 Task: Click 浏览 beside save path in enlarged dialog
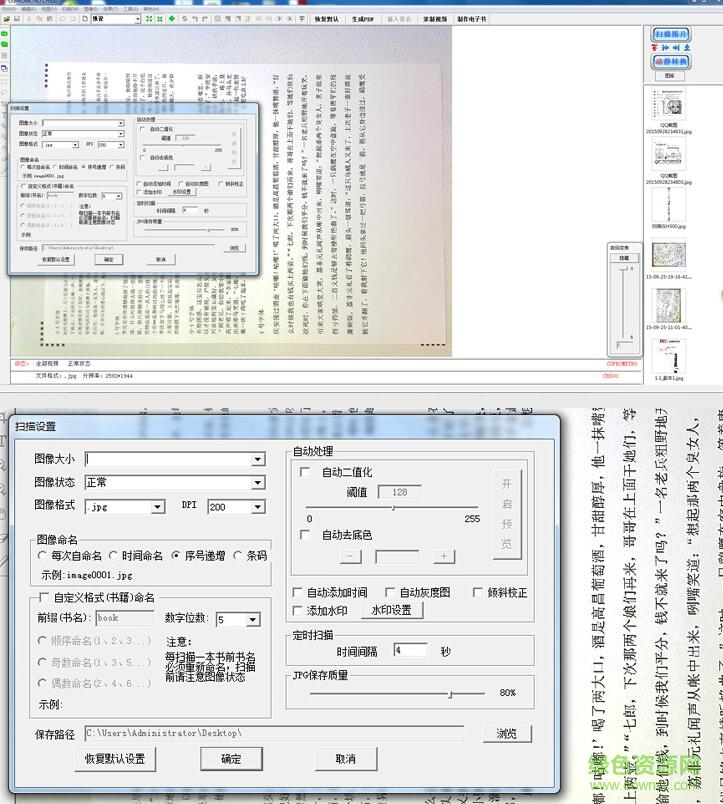coord(507,734)
